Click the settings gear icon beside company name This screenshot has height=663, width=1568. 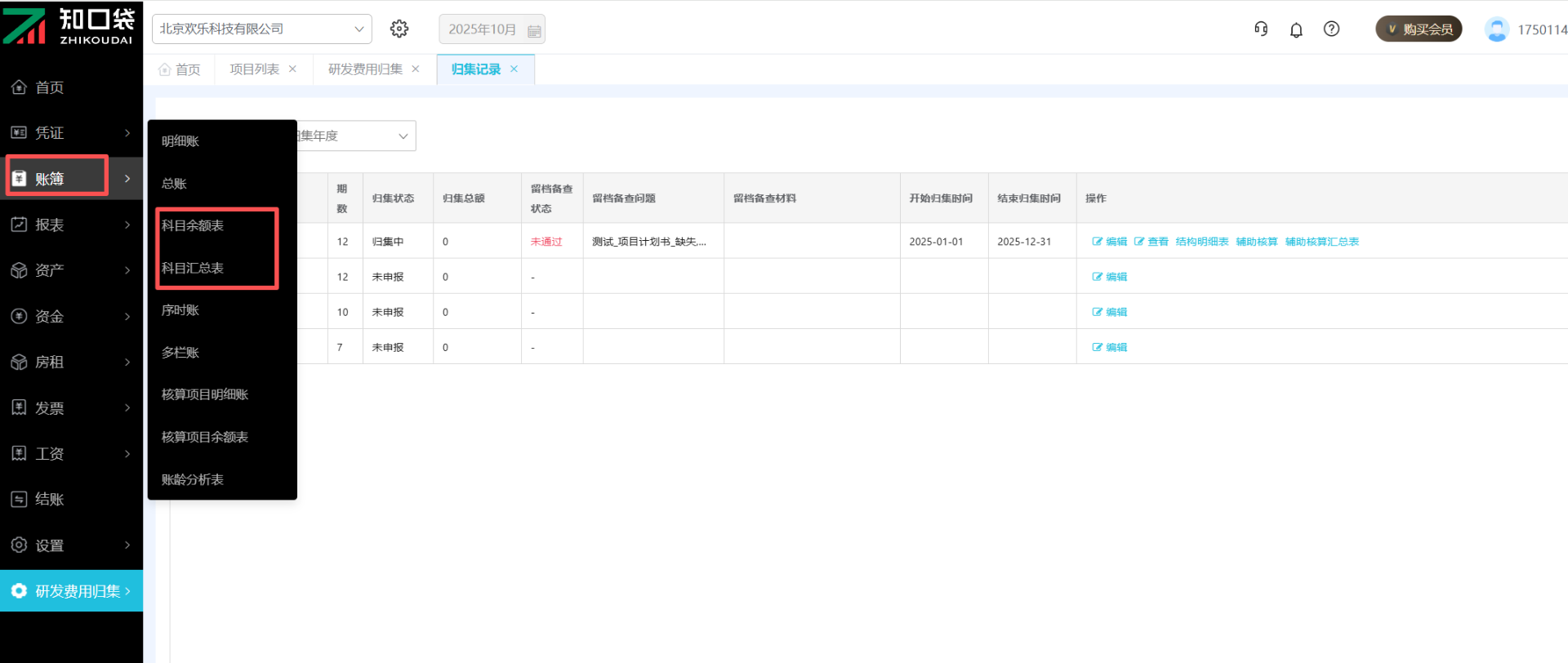[x=399, y=29]
